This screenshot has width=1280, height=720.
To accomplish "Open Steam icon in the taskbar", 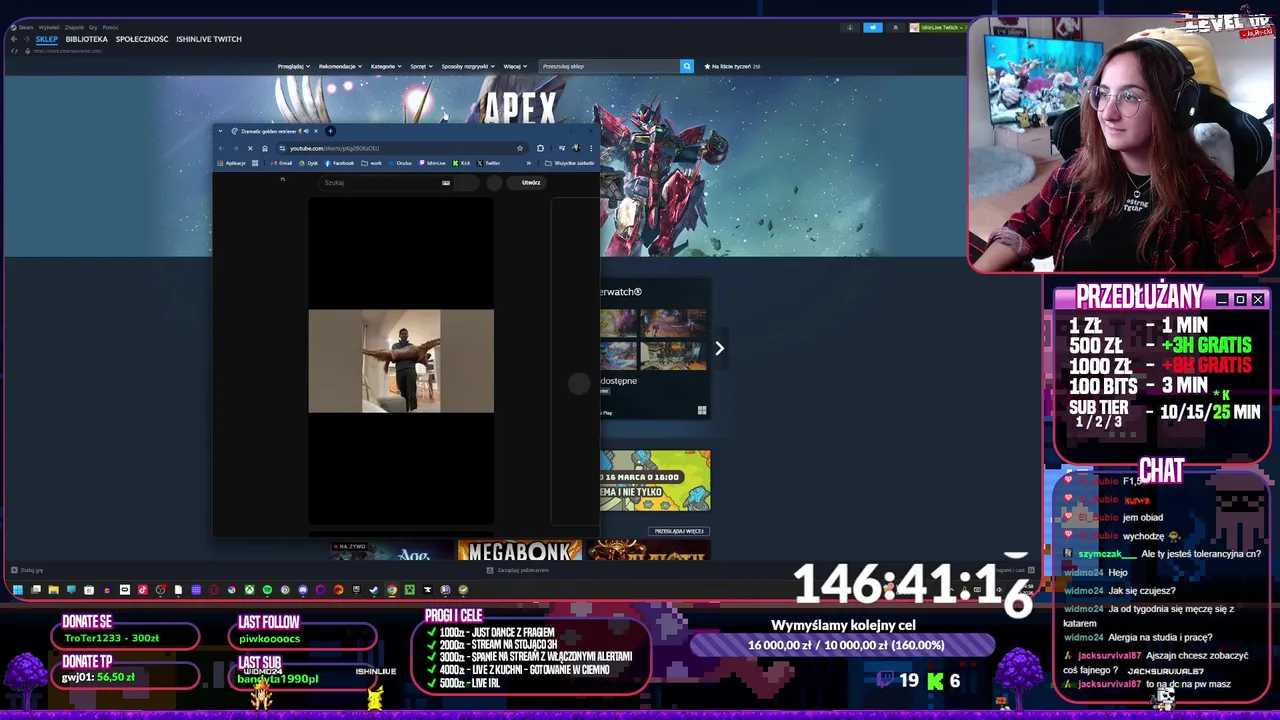I will coord(374,590).
